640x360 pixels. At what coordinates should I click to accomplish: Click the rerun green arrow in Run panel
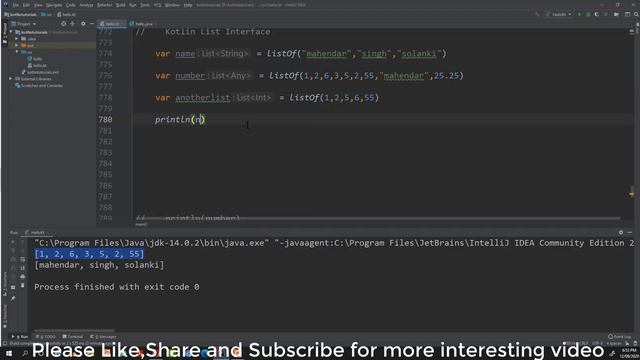[13, 242]
